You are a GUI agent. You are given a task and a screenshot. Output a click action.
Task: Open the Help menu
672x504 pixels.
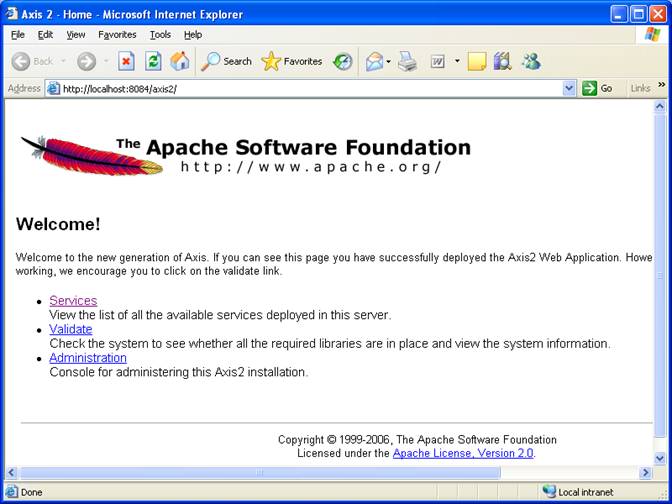(193, 35)
